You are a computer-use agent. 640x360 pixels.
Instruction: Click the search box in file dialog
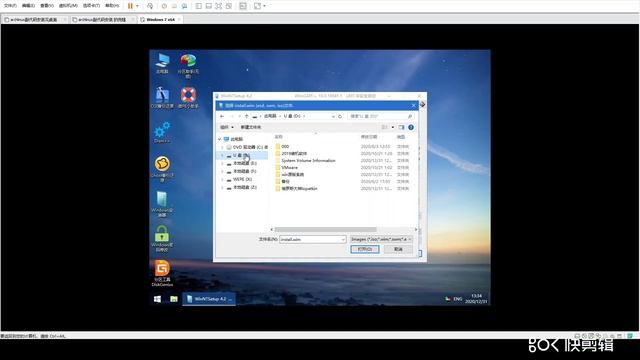pos(380,116)
